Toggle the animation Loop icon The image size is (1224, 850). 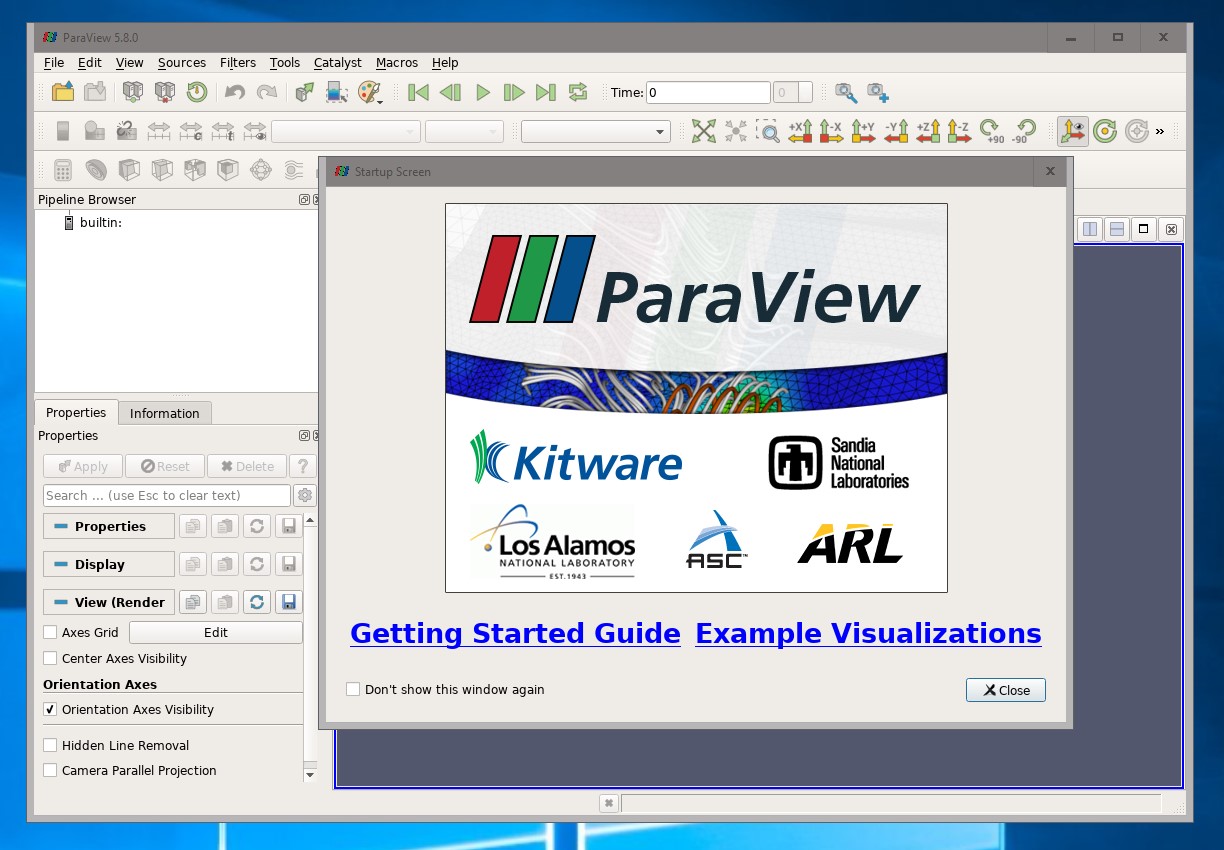coord(578,92)
